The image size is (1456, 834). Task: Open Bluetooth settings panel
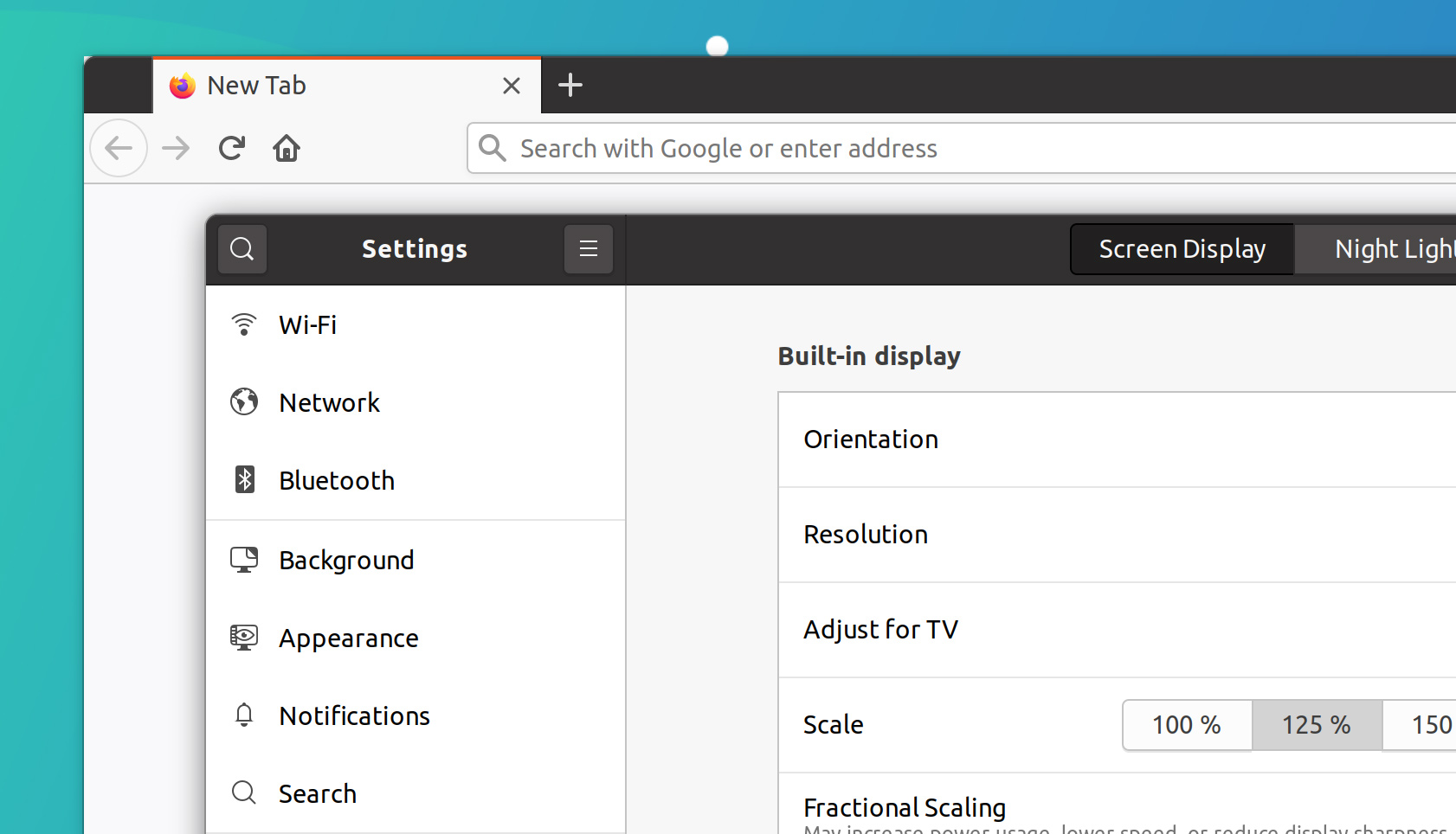[416, 481]
